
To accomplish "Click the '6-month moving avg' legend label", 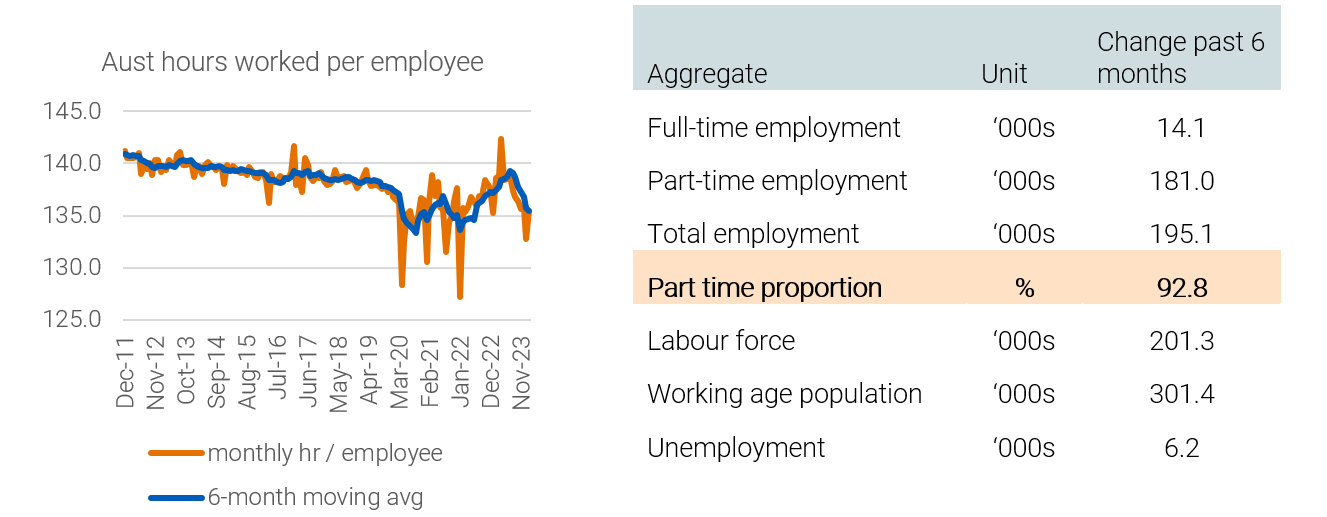I will pos(315,497).
